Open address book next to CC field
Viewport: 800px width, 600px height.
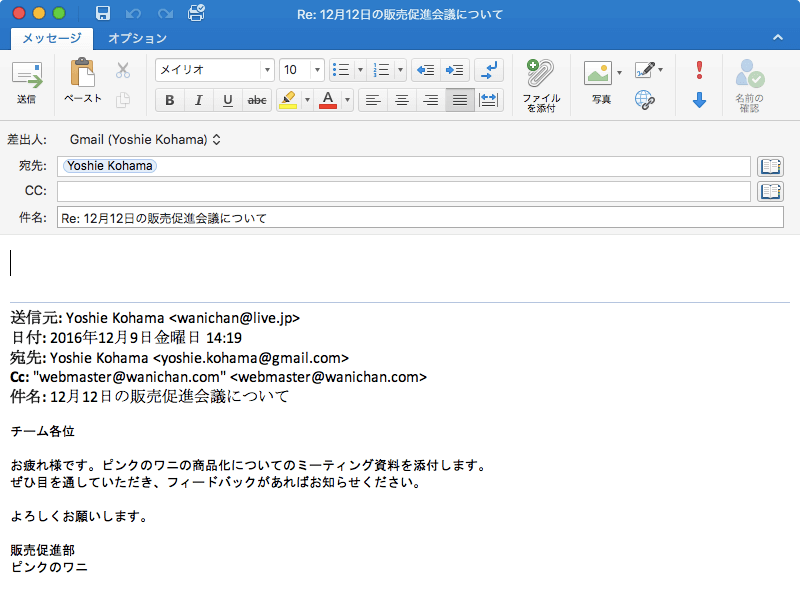[x=770, y=191]
